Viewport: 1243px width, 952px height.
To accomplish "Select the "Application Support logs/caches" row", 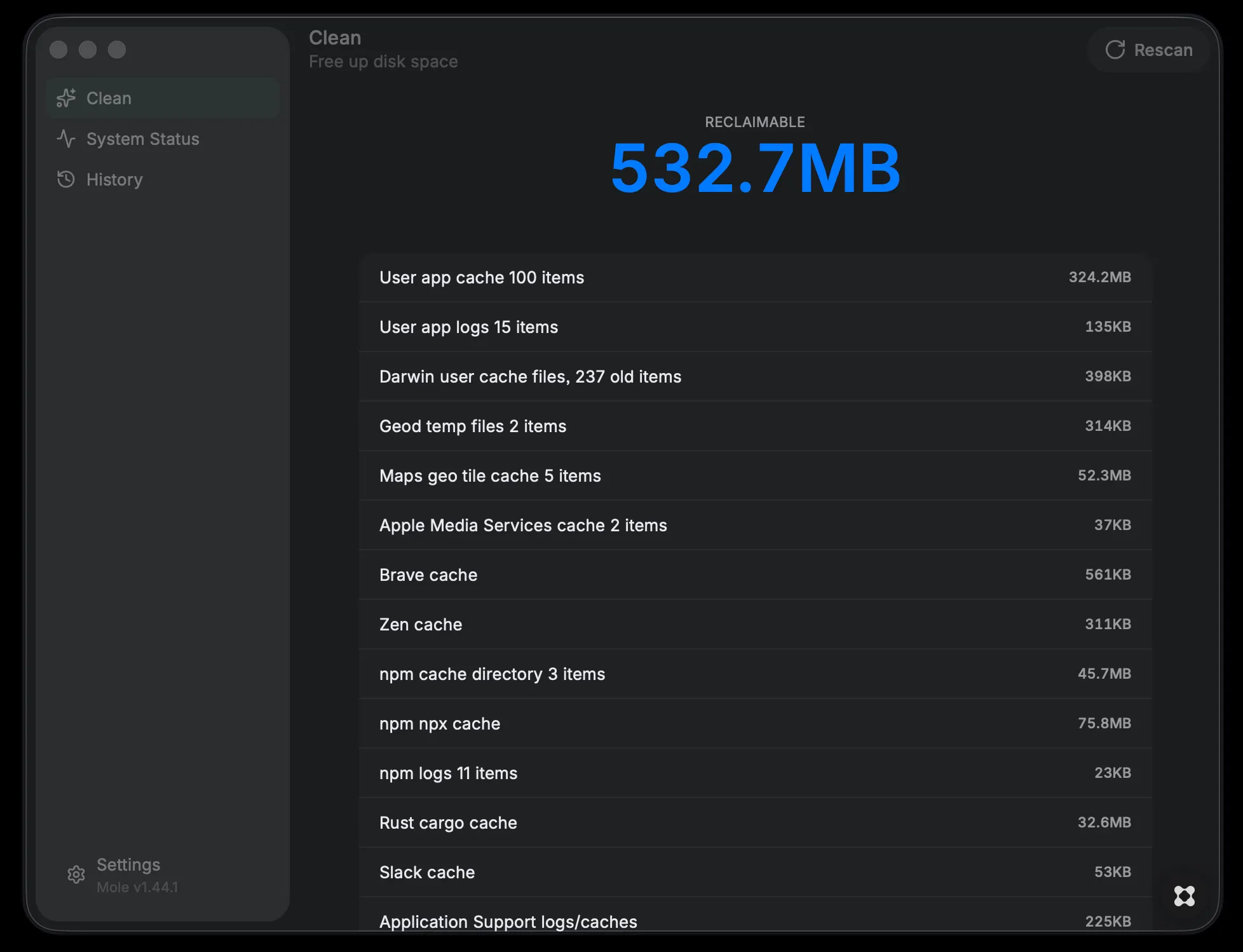I will 755,915.
